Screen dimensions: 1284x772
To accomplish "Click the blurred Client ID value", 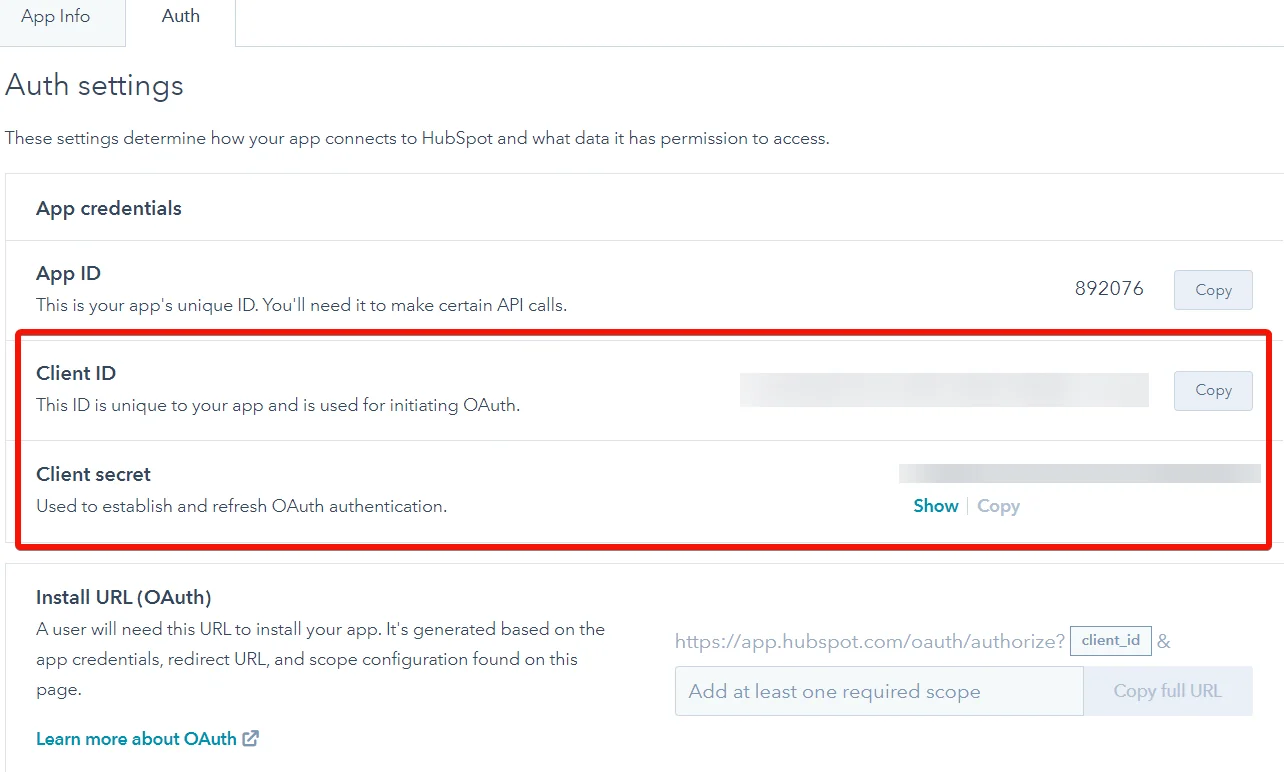I will 944,390.
